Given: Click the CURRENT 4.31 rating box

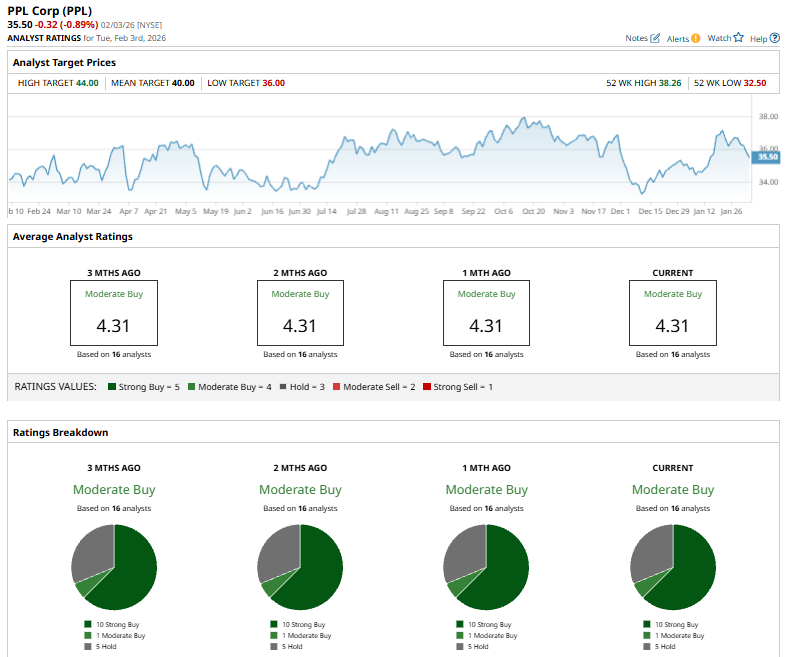Looking at the screenshot, I should [672, 313].
